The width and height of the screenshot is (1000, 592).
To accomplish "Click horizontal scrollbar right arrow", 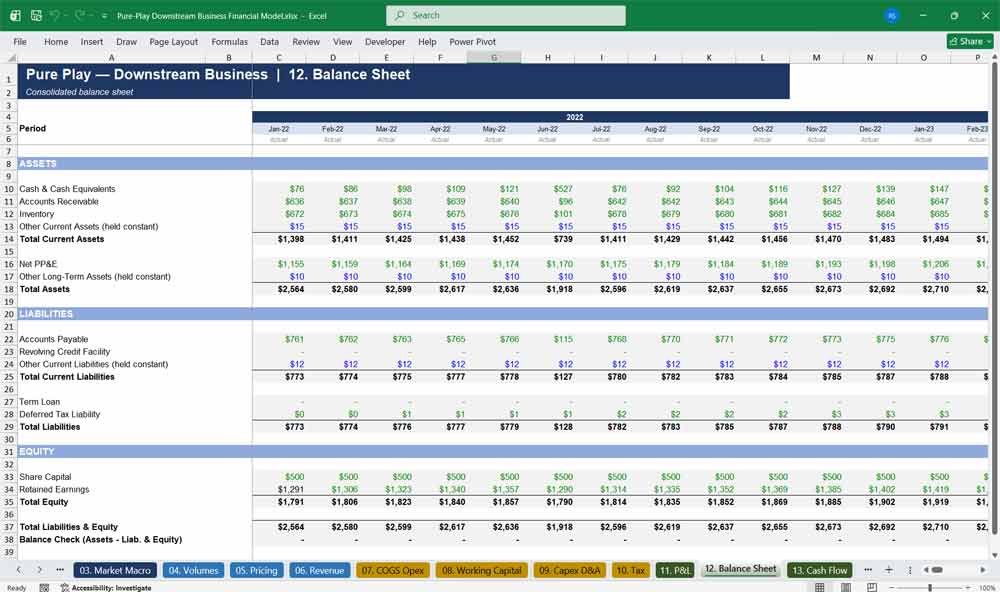I will tap(983, 570).
